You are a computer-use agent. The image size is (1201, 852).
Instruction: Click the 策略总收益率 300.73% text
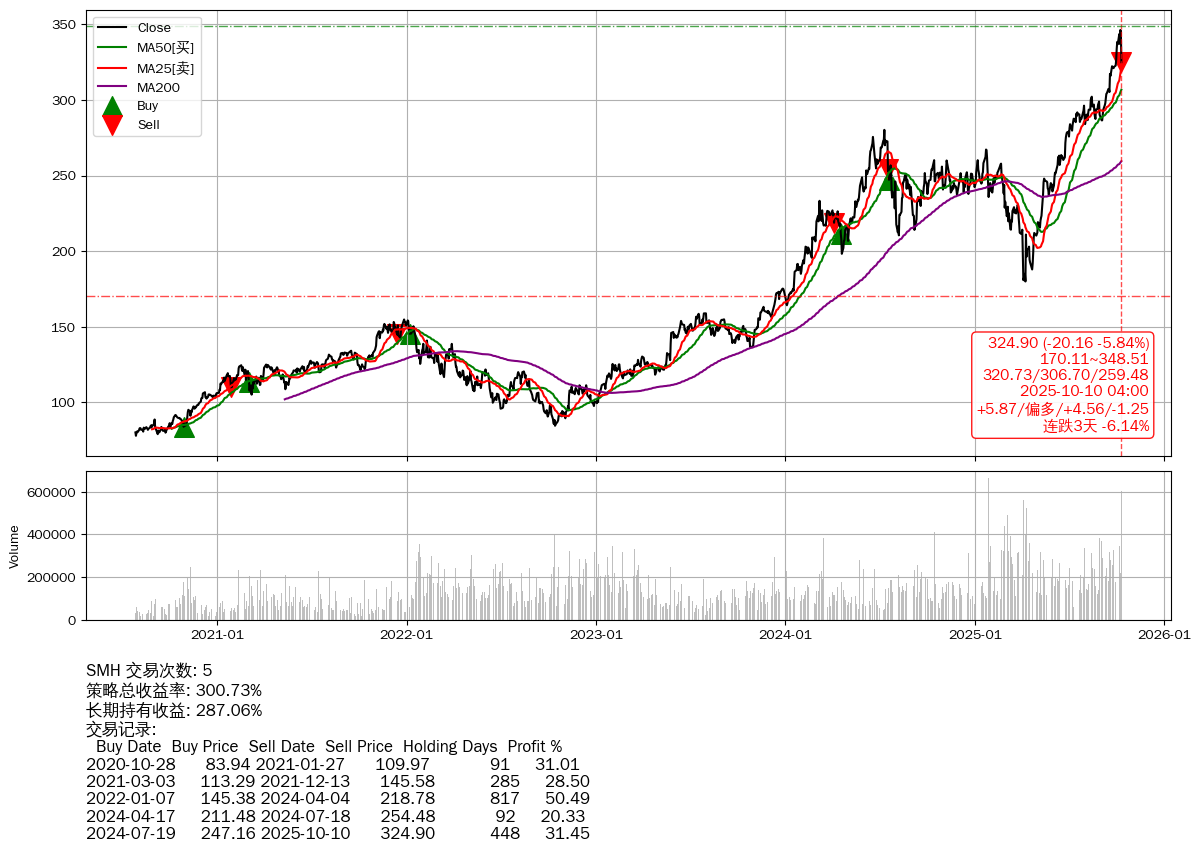coord(174,690)
